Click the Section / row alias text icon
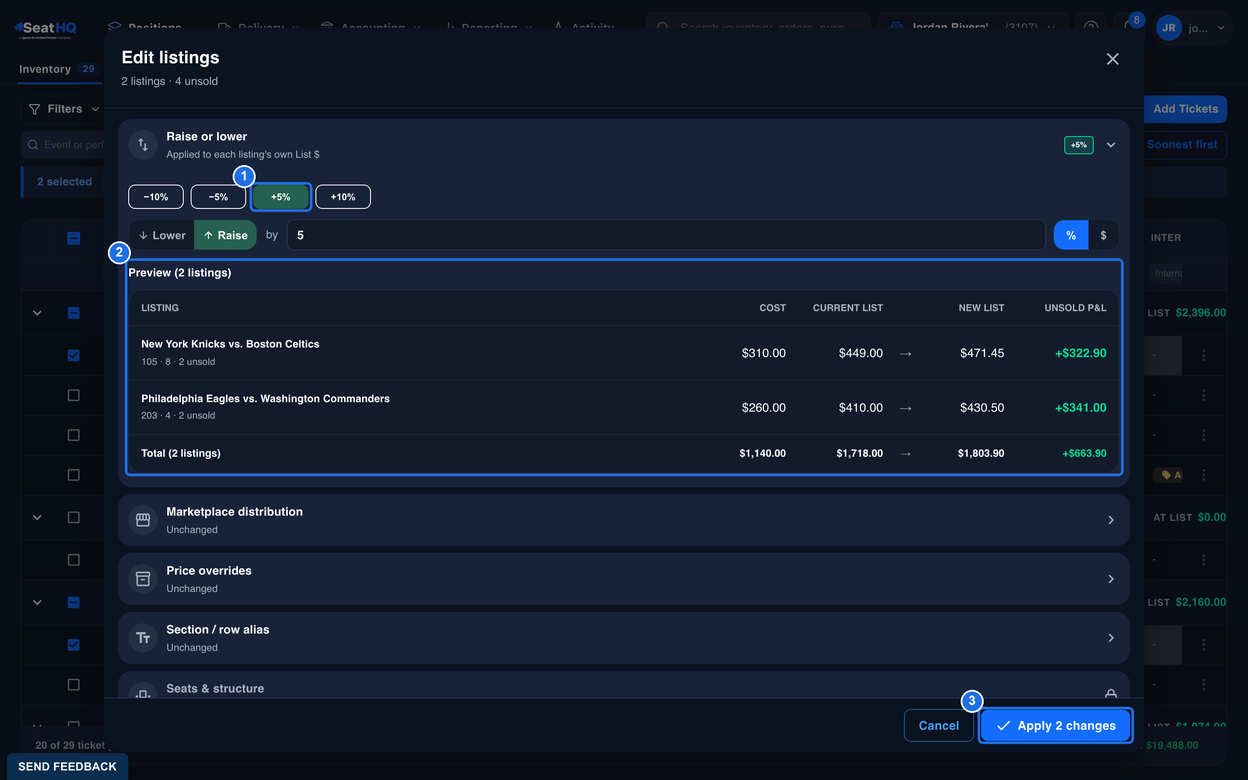The image size is (1248, 780). pos(143,638)
